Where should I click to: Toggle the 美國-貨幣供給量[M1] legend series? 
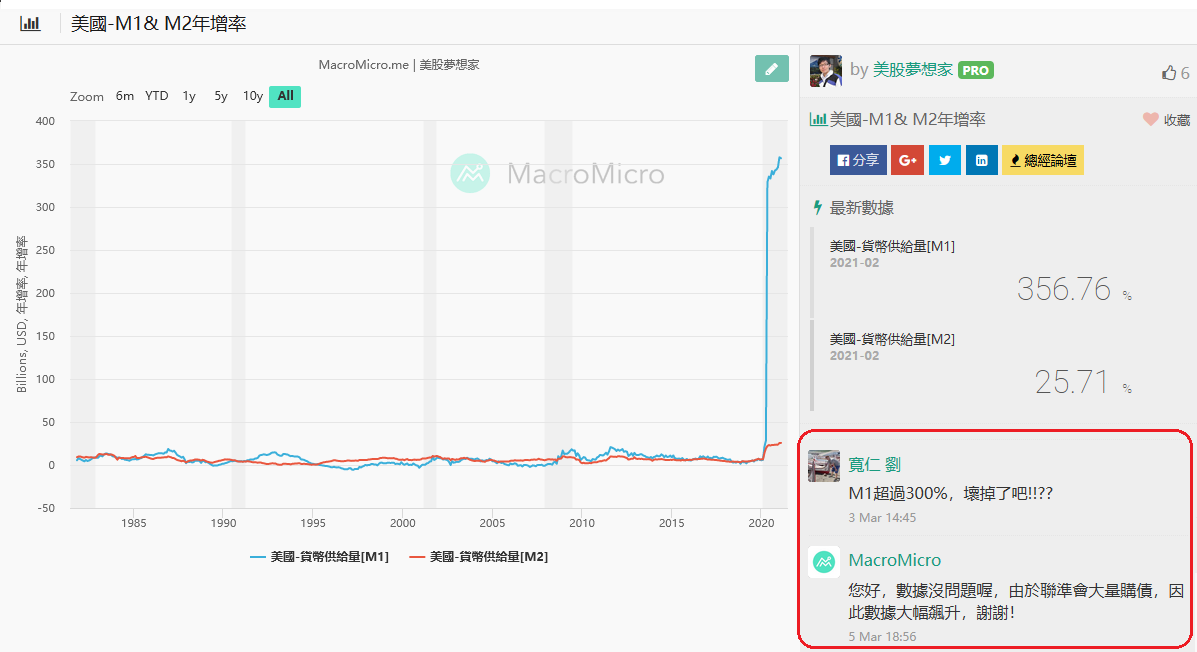(x=319, y=557)
